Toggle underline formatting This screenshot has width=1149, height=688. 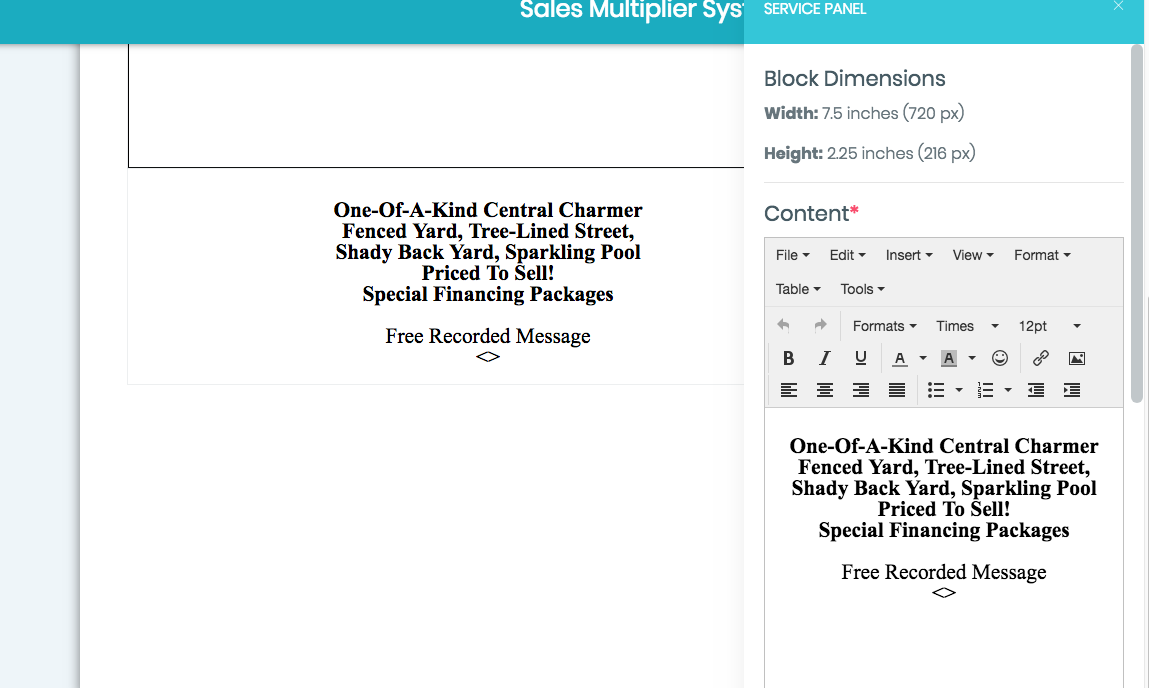pyautogui.click(x=861, y=358)
